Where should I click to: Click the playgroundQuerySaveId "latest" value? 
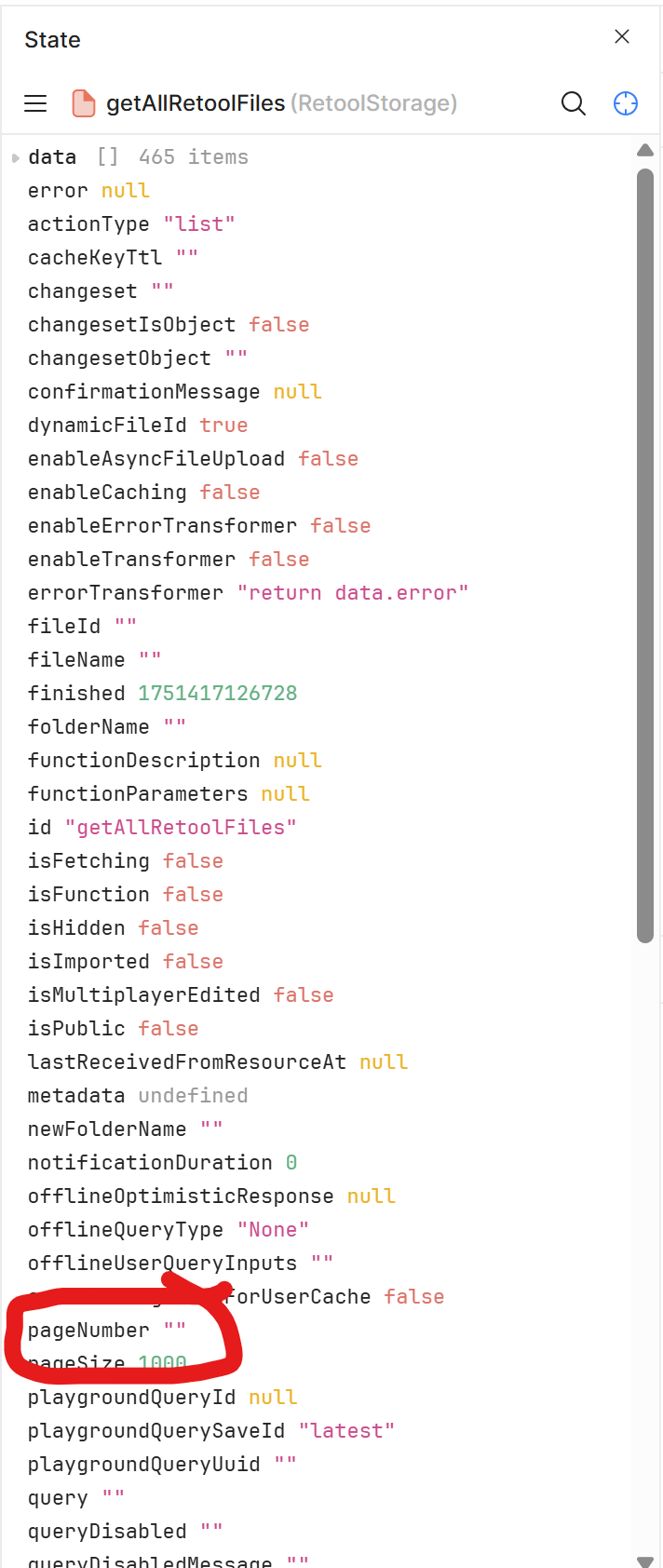click(347, 1431)
